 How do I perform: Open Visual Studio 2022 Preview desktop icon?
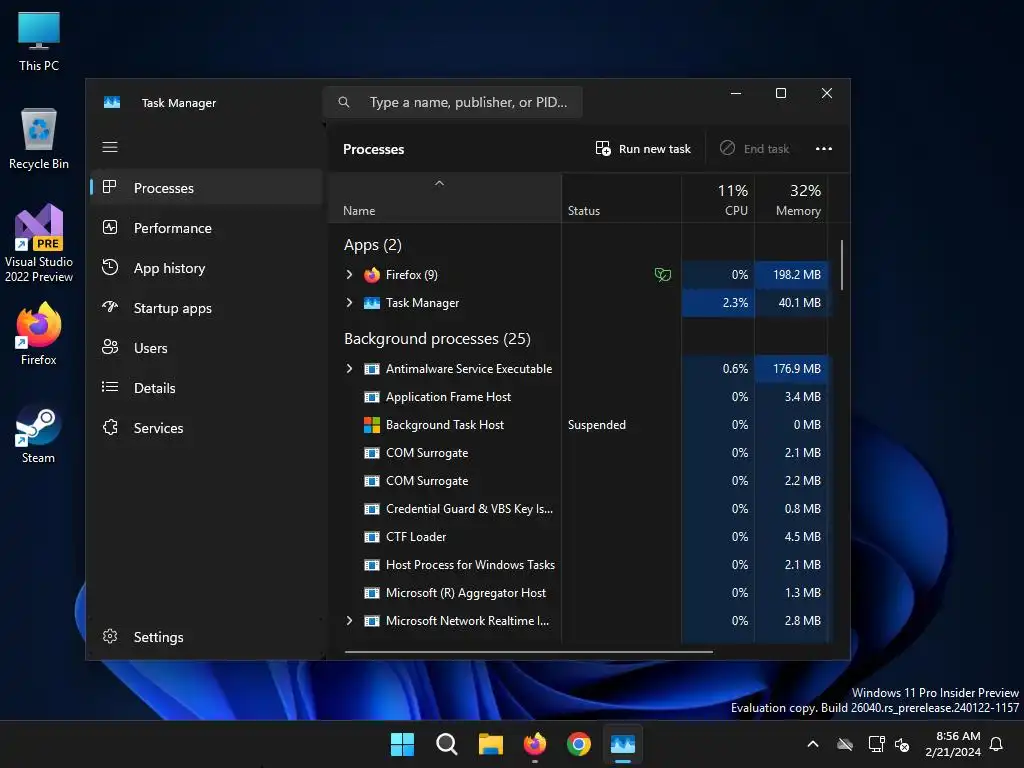click(x=39, y=243)
